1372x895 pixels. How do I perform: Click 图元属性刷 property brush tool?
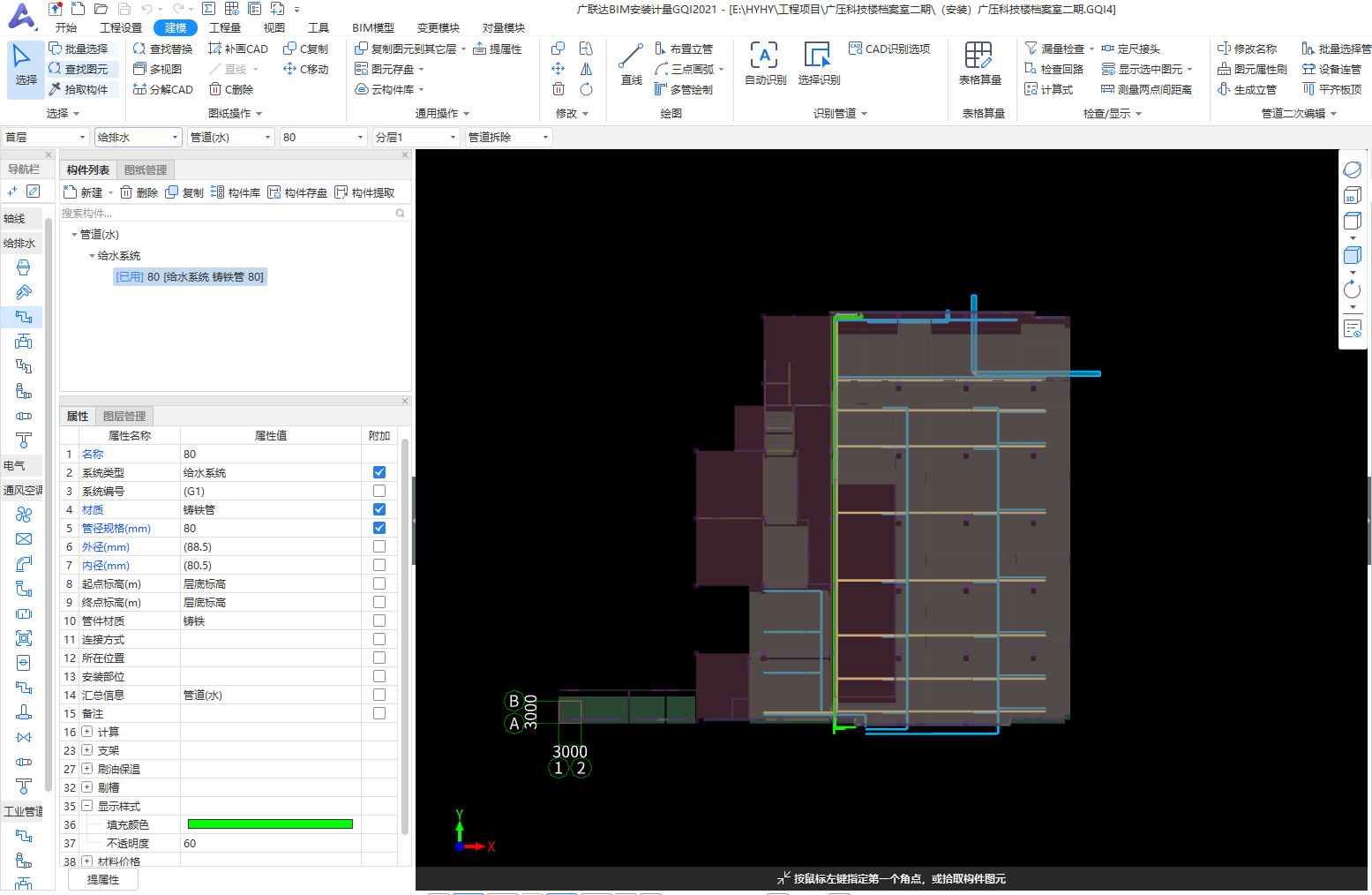[x=1252, y=69]
